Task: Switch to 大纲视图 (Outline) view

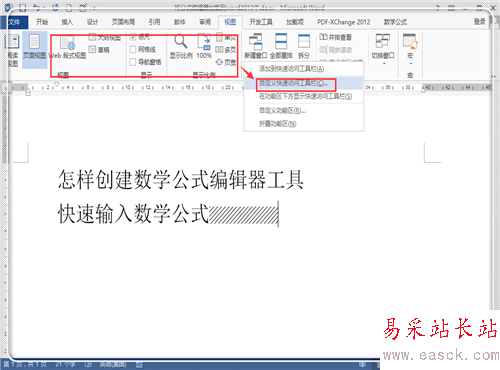Action: pos(105,38)
